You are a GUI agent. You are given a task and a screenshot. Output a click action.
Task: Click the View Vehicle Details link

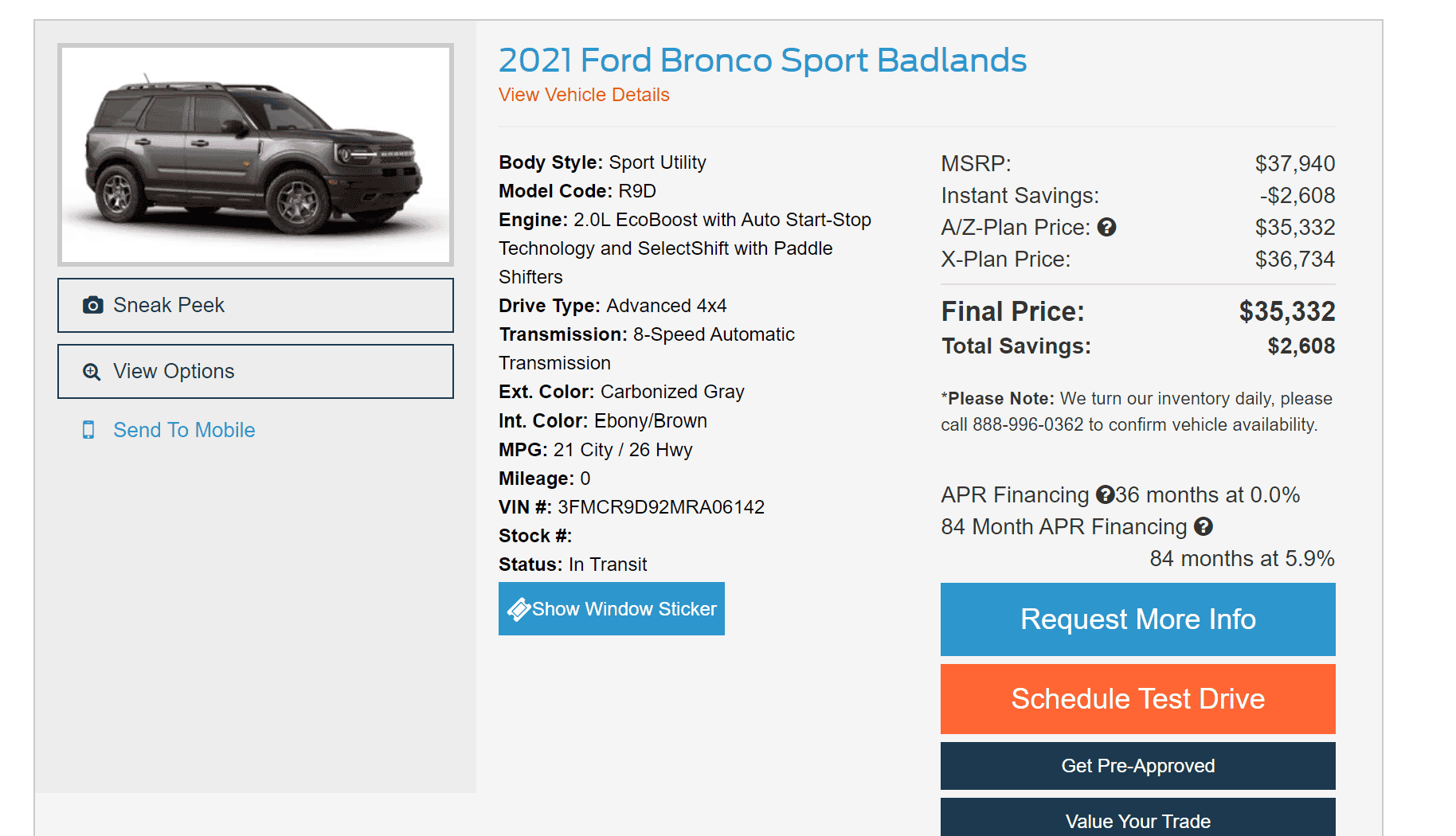pos(584,94)
